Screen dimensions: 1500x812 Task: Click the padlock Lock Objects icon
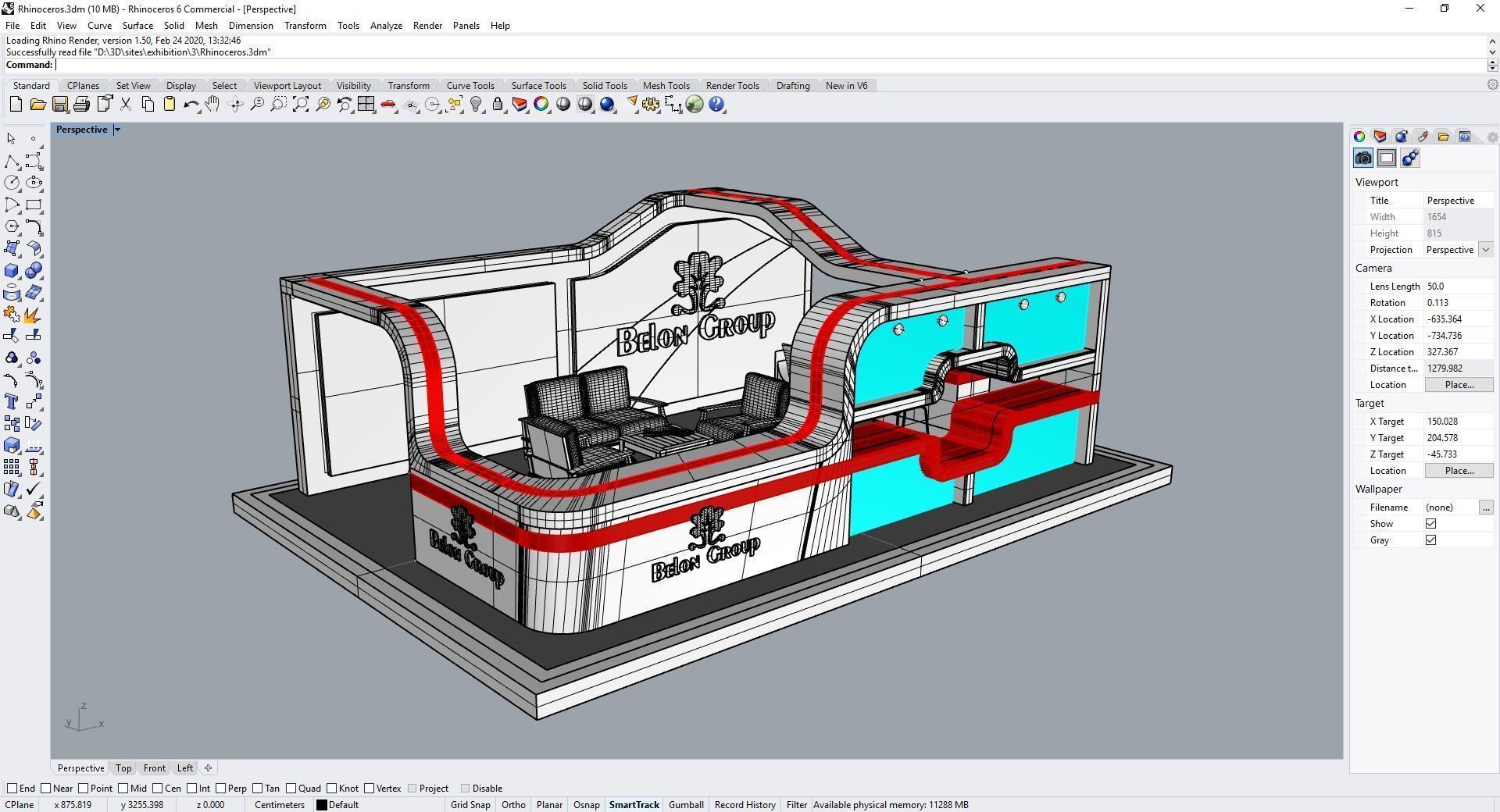[498, 105]
